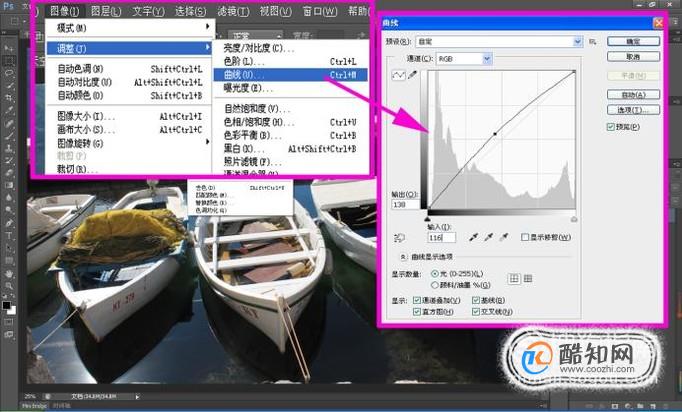Choose 色阶(L)... from the submenu

click(x=291, y=61)
